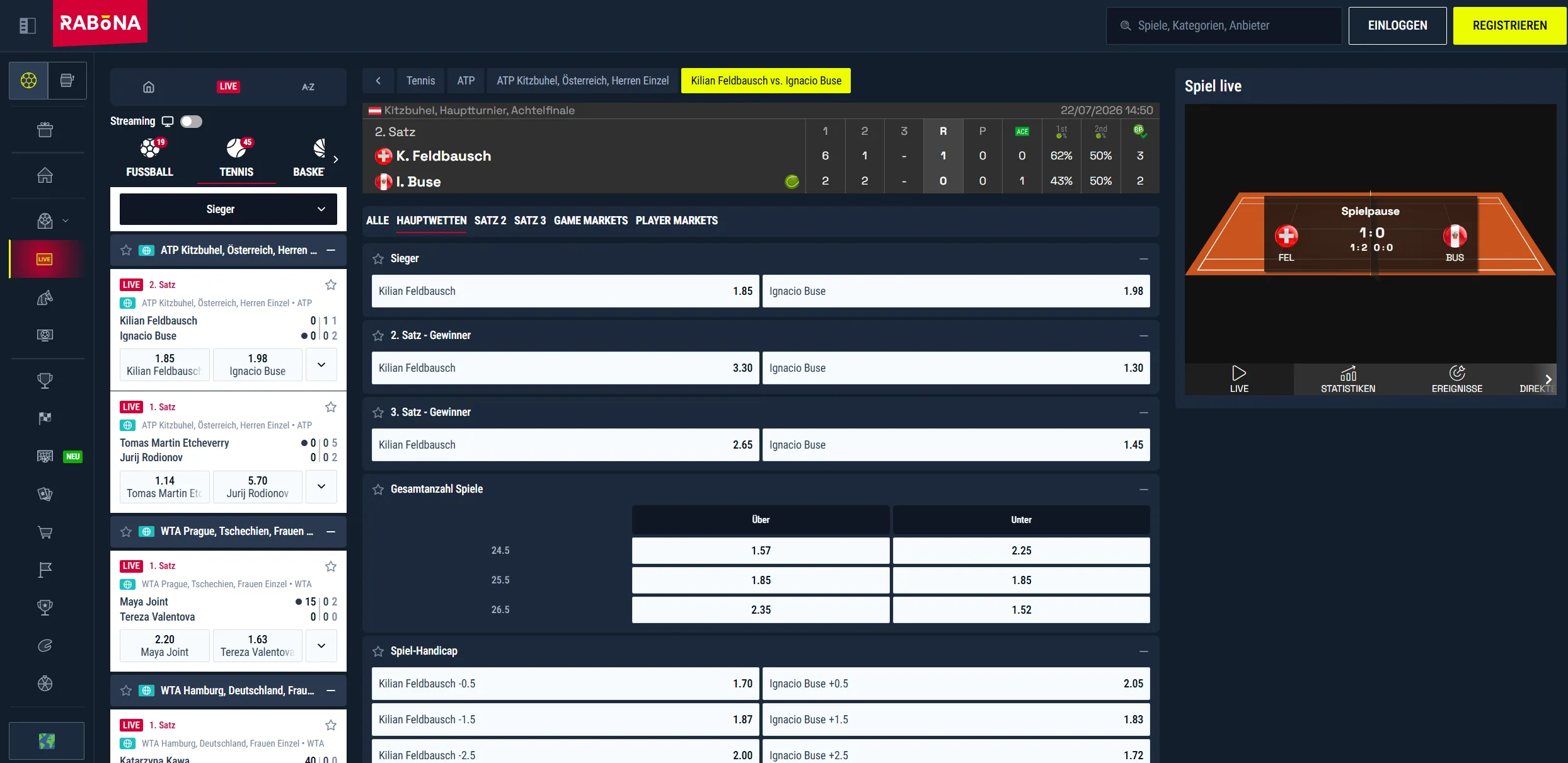The width and height of the screenshot is (1568, 763).
Task: Expand more markets for Etcheverry match
Action: click(321, 486)
